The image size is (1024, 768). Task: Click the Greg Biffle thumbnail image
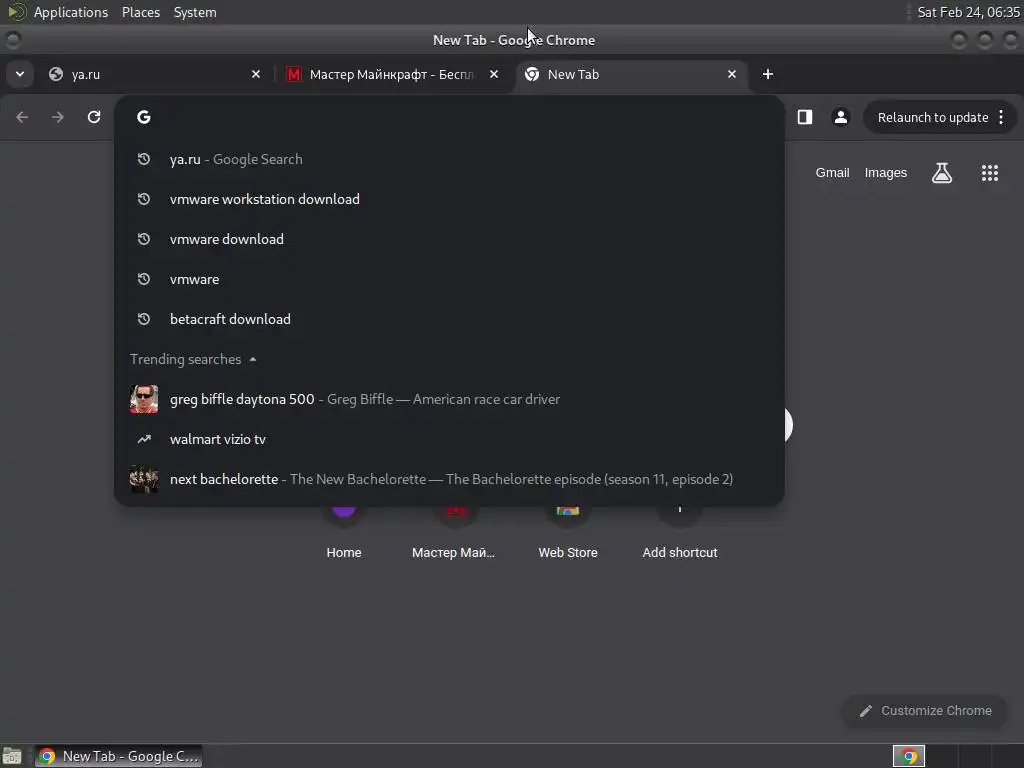point(144,399)
